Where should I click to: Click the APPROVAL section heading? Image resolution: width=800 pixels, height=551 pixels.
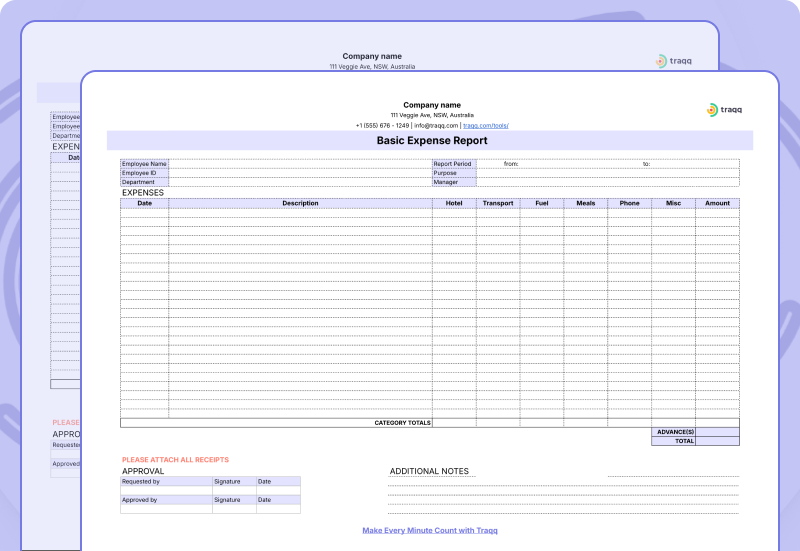tap(143, 471)
